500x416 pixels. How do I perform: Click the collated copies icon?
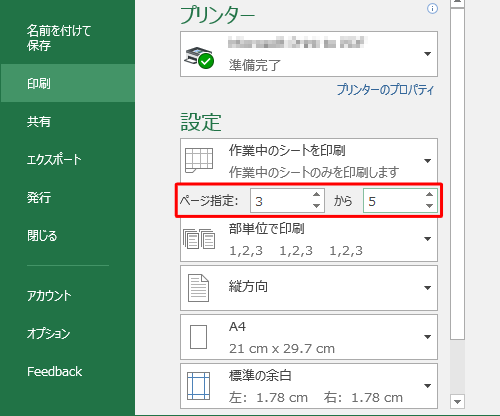[x=199, y=239]
